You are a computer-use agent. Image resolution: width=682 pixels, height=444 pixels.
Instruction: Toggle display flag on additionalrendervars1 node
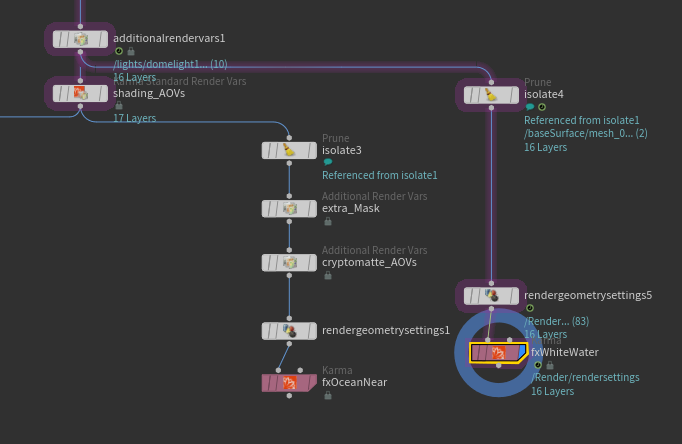coord(103,40)
